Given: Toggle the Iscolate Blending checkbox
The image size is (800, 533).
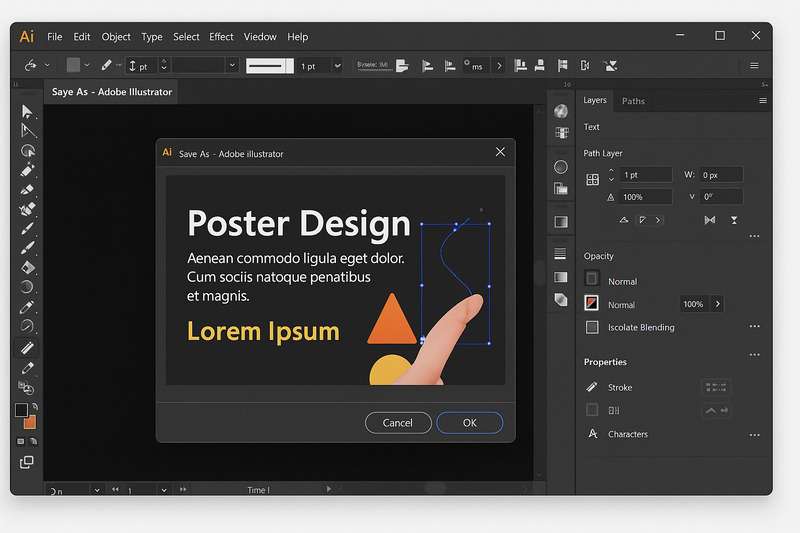Looking at the screenshot, I should [x=592, y=327].
